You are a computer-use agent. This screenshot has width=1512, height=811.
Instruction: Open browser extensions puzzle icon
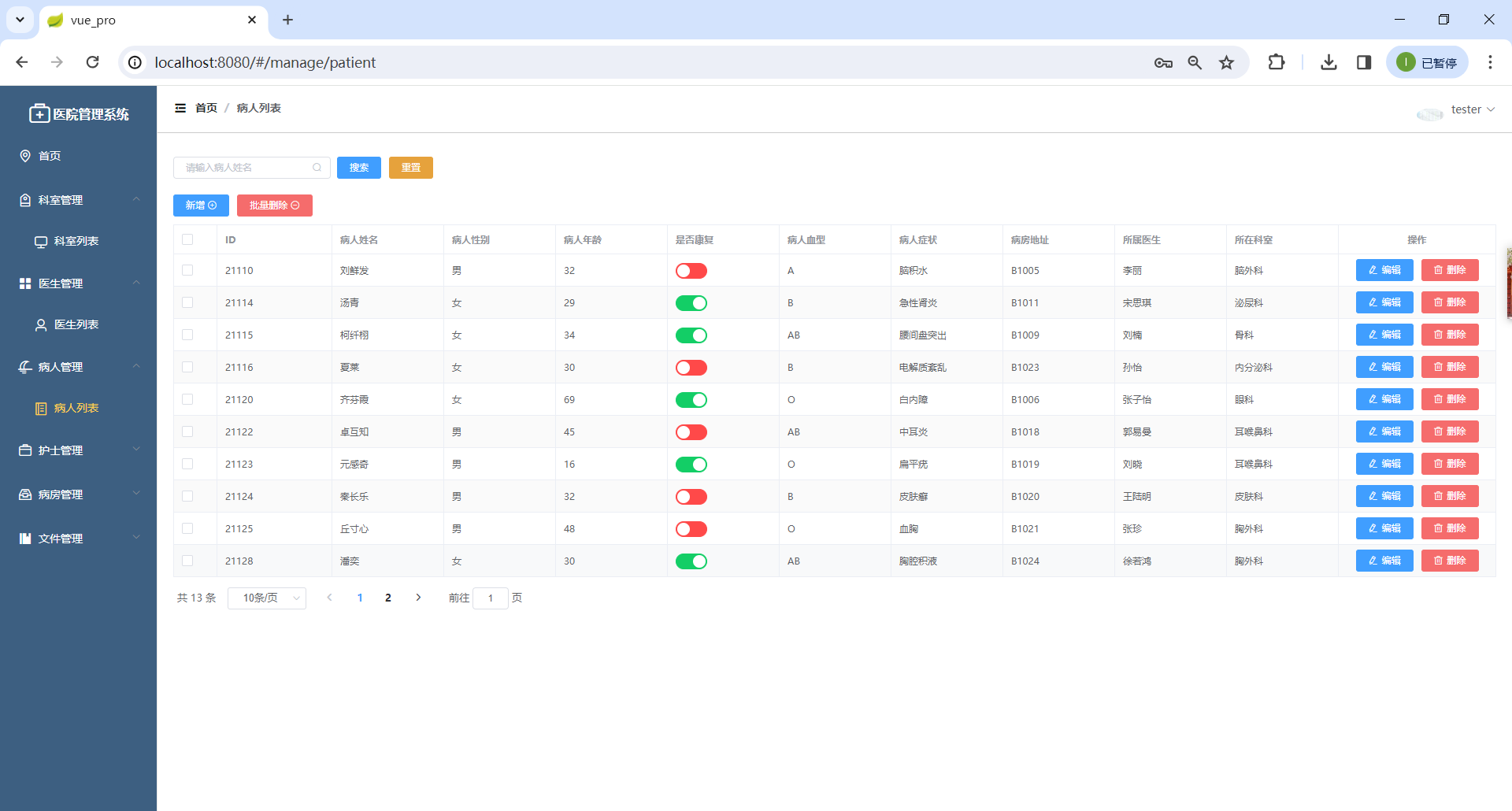(x=1277, y=62)
